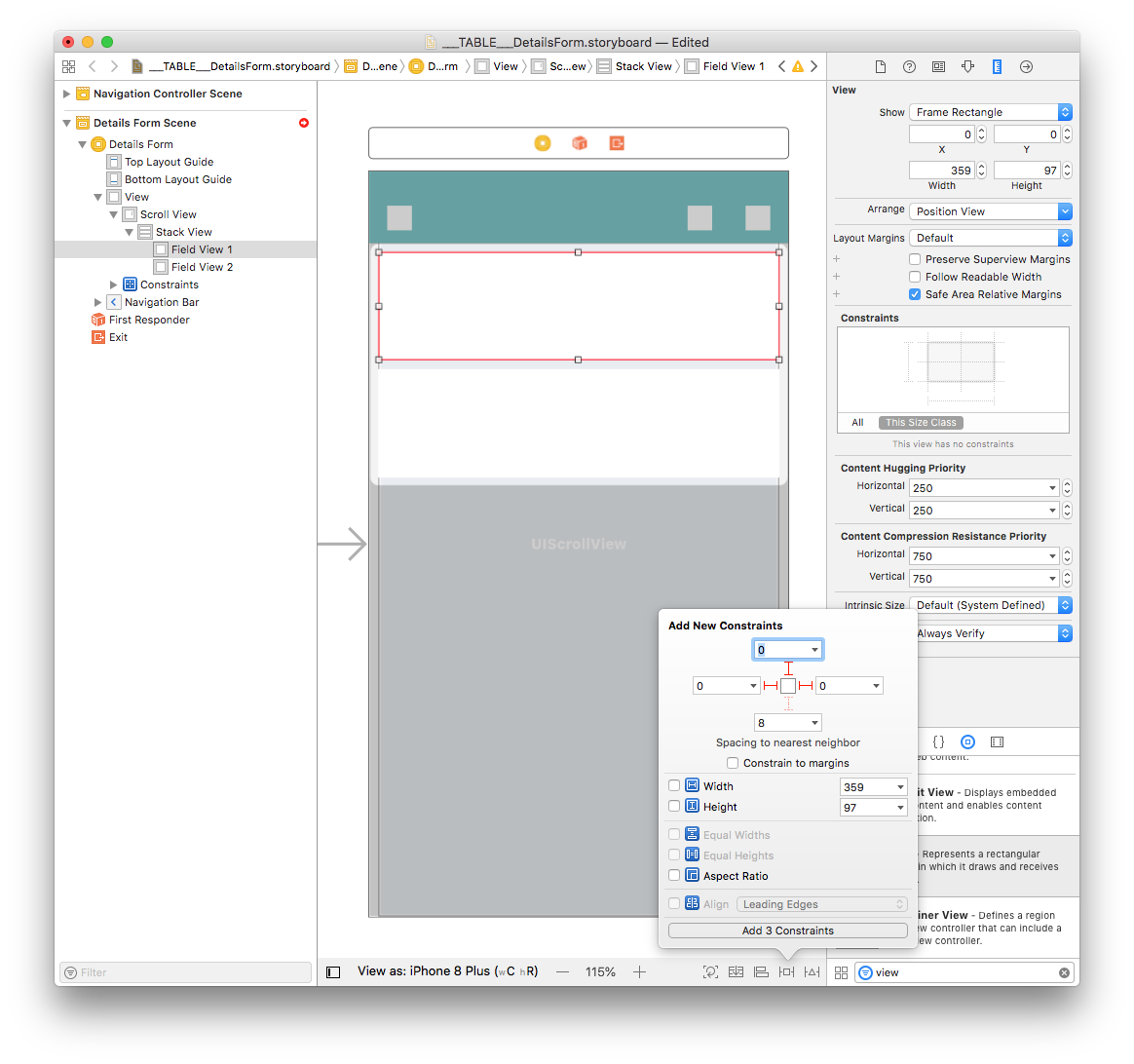
Task: Show the Quick Help inspector
Action: 909,66
